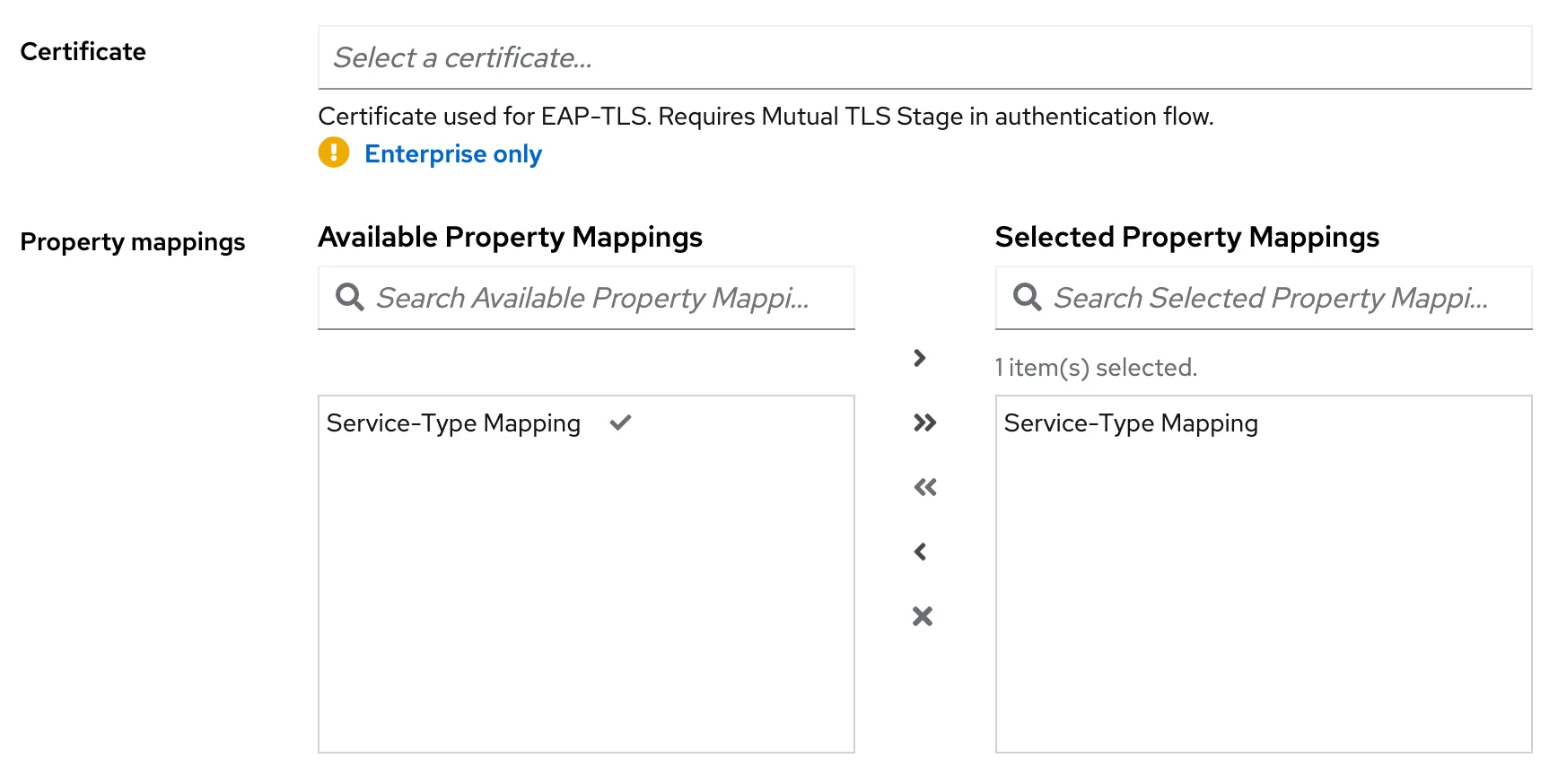Image resolution: width=1549 pixels, height=784 pixels.
Task: Click the magnifier icon in the Available search box
Action: 349,297
